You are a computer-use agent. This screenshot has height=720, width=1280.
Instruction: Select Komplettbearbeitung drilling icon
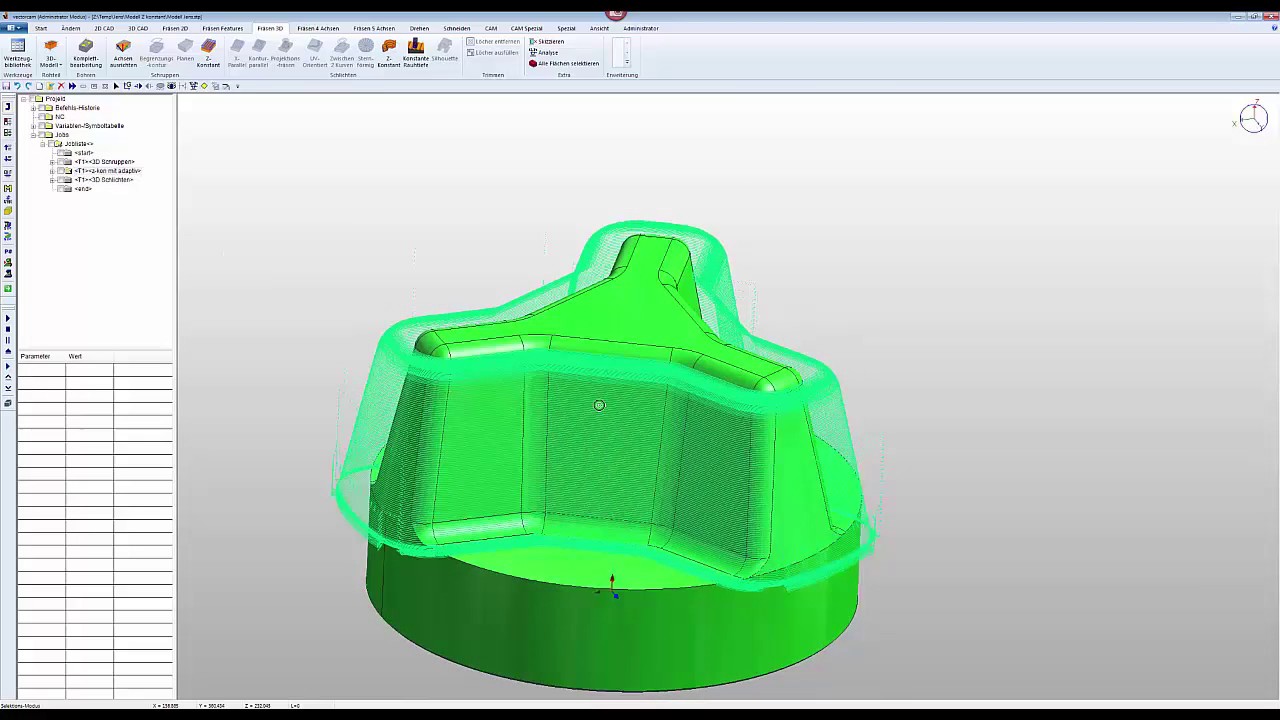click(86, 52)
